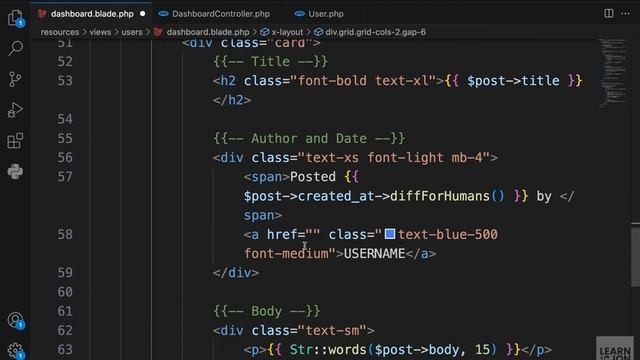Click the users breadcrumb segment

tap(132, 32)
